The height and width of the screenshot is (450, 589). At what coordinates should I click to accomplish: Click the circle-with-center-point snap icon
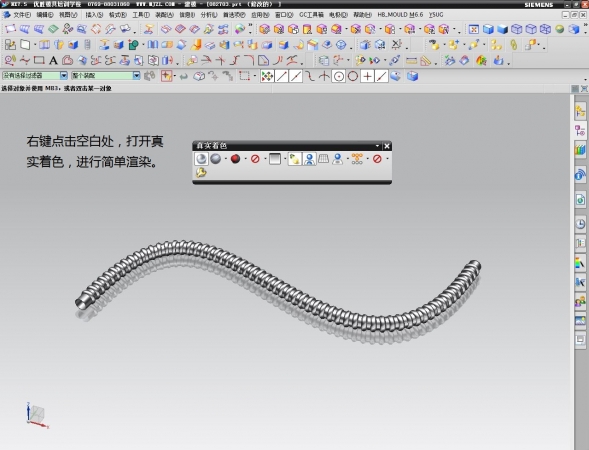339,77
